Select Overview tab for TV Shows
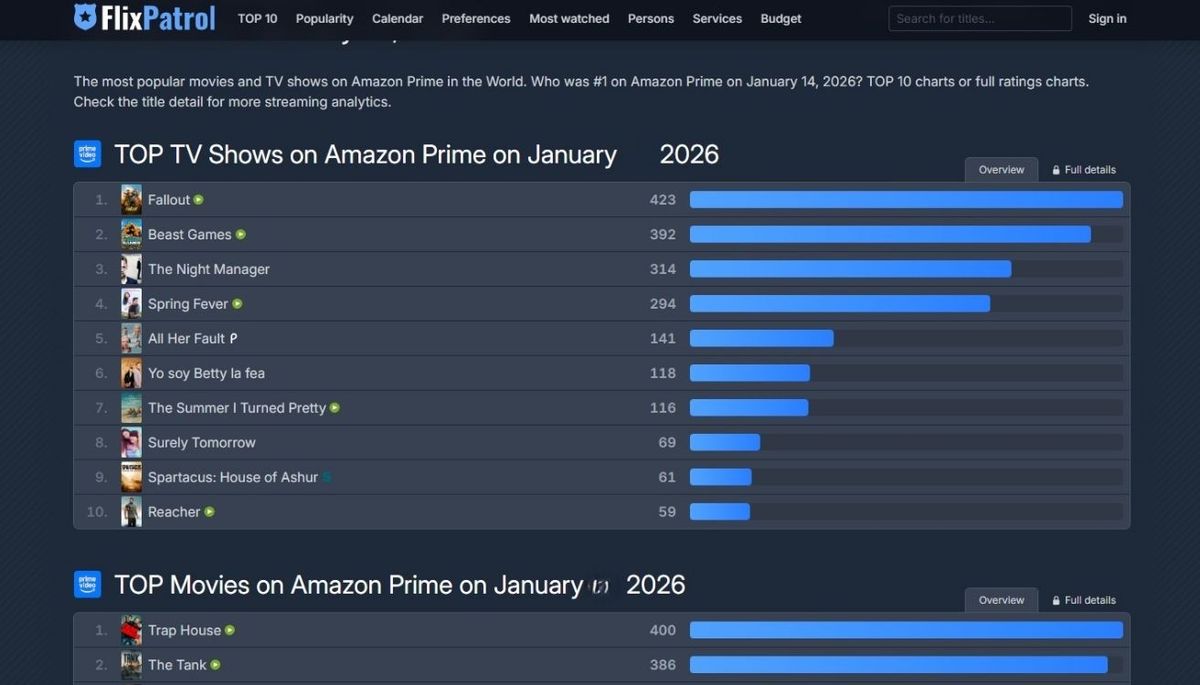1200x685 pixels. tap(1001, 170)
